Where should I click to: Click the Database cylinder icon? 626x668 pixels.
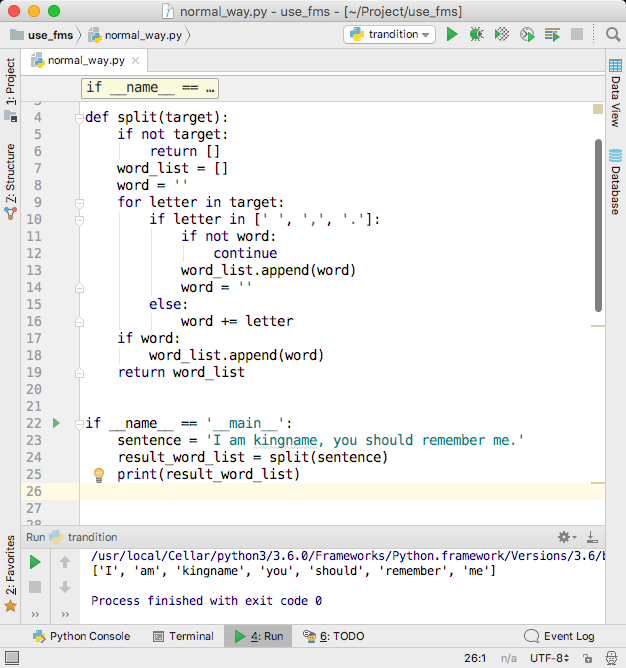[615, 155]
